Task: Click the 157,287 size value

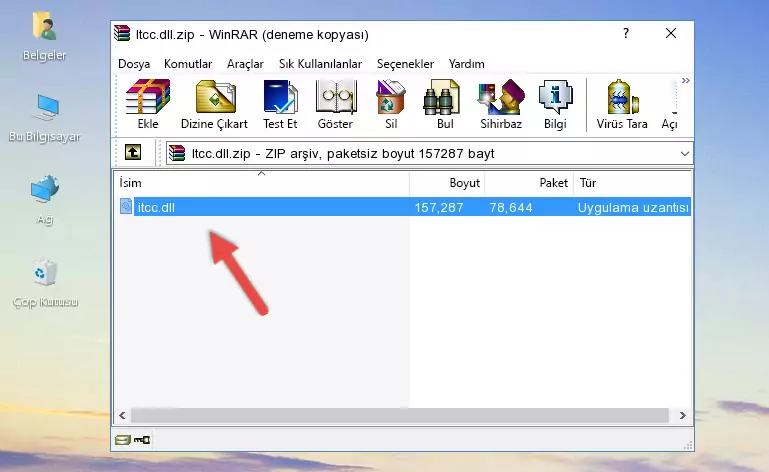Action: (x=439, y=208)
